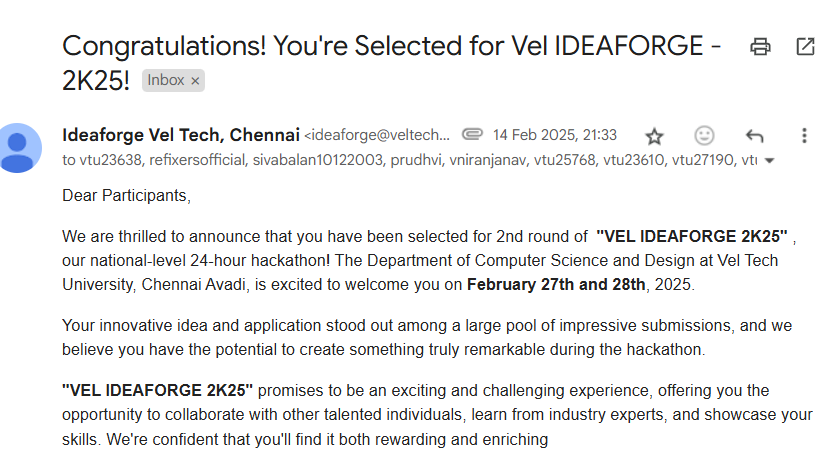This screenshot has width=833, height=458.
Task: Click recipient vtu23638 in the to line
Action: (112, 159)
